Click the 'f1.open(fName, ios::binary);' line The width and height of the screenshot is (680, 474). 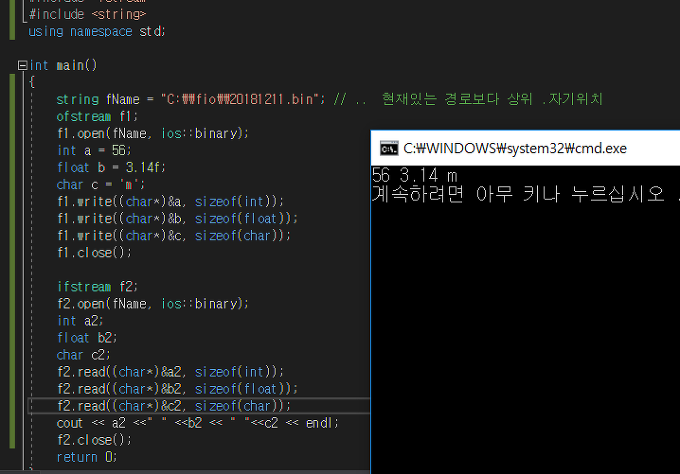[x=153, y=133]
